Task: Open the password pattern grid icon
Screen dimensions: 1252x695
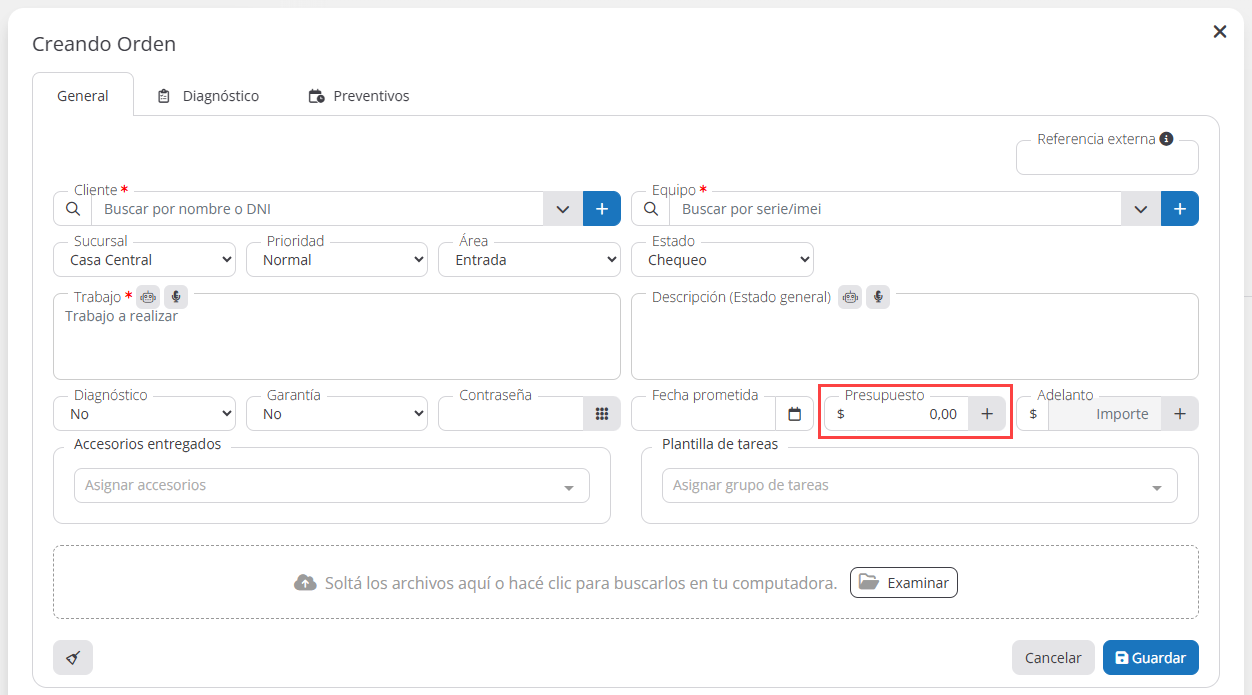Action: [601, 414]
